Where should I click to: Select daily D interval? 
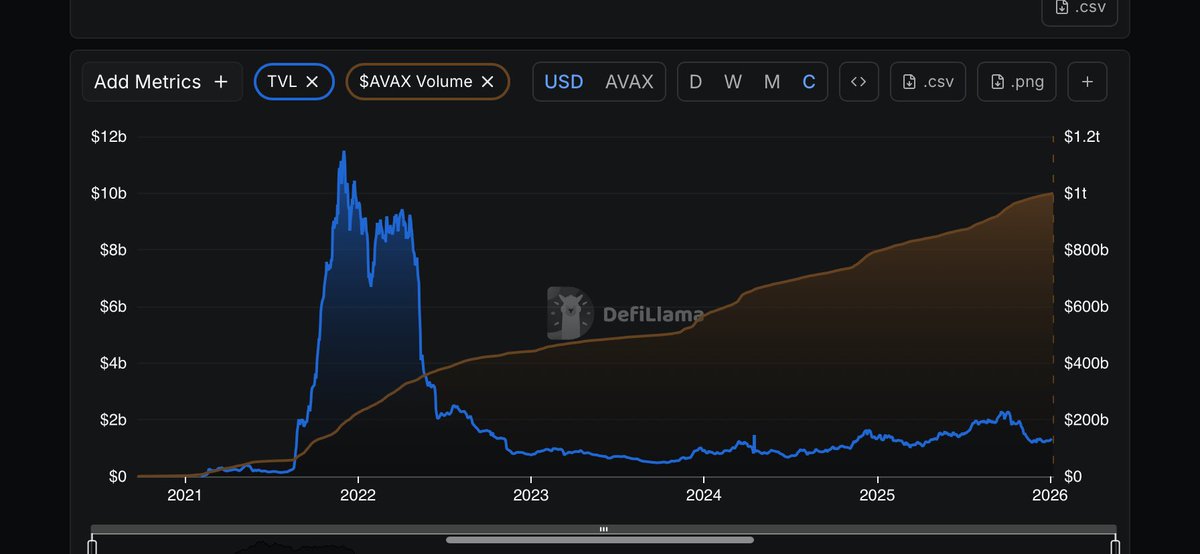coord(696,82)
